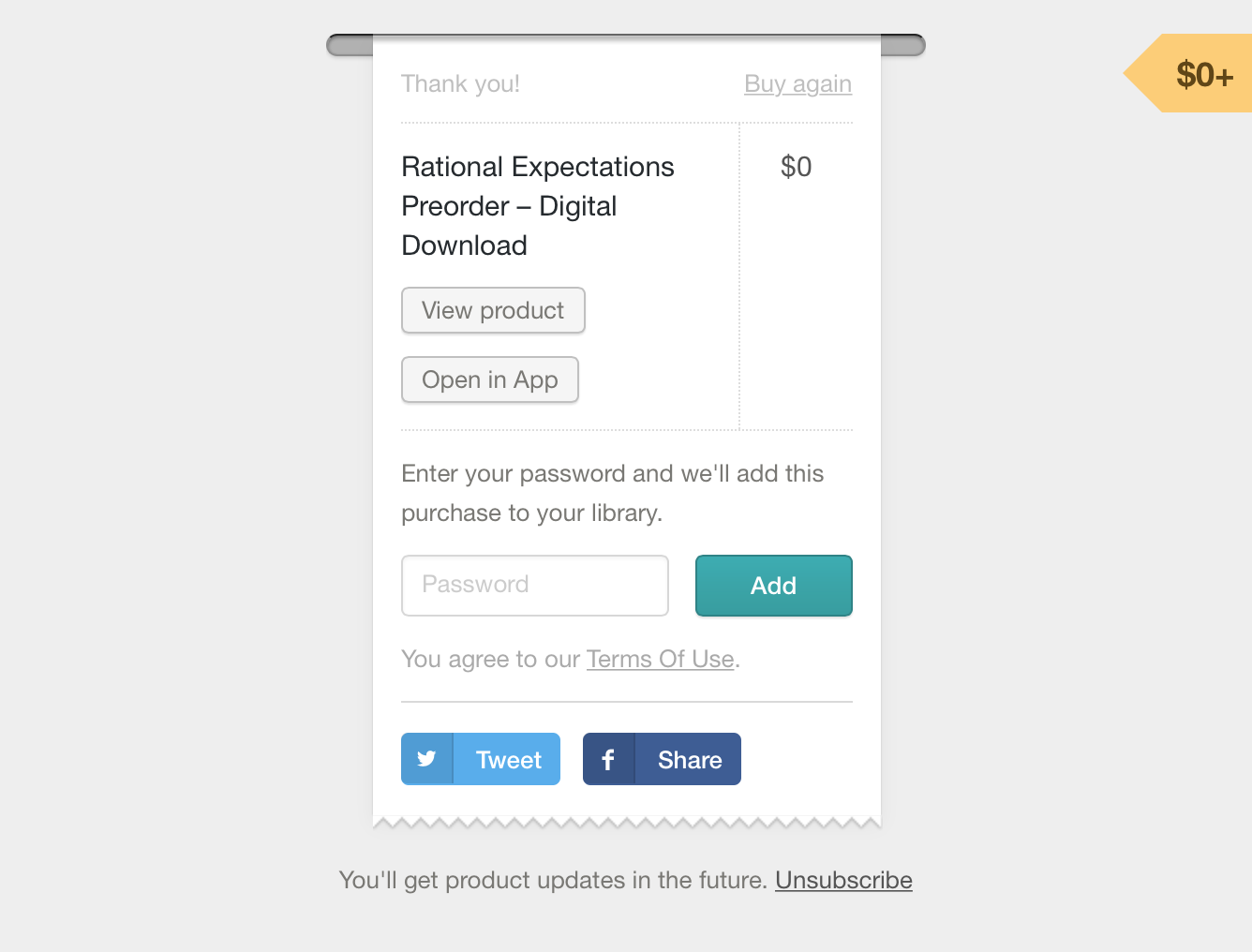
Task: Click the View product button
Action: point(493,310)
